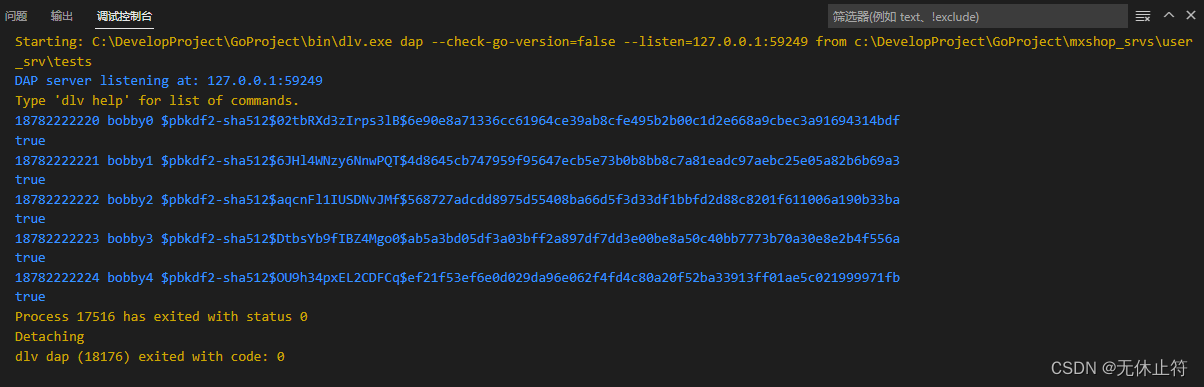Select the 调试控制台 tab
The image size is (1204, 387).
tap(125, 16)
